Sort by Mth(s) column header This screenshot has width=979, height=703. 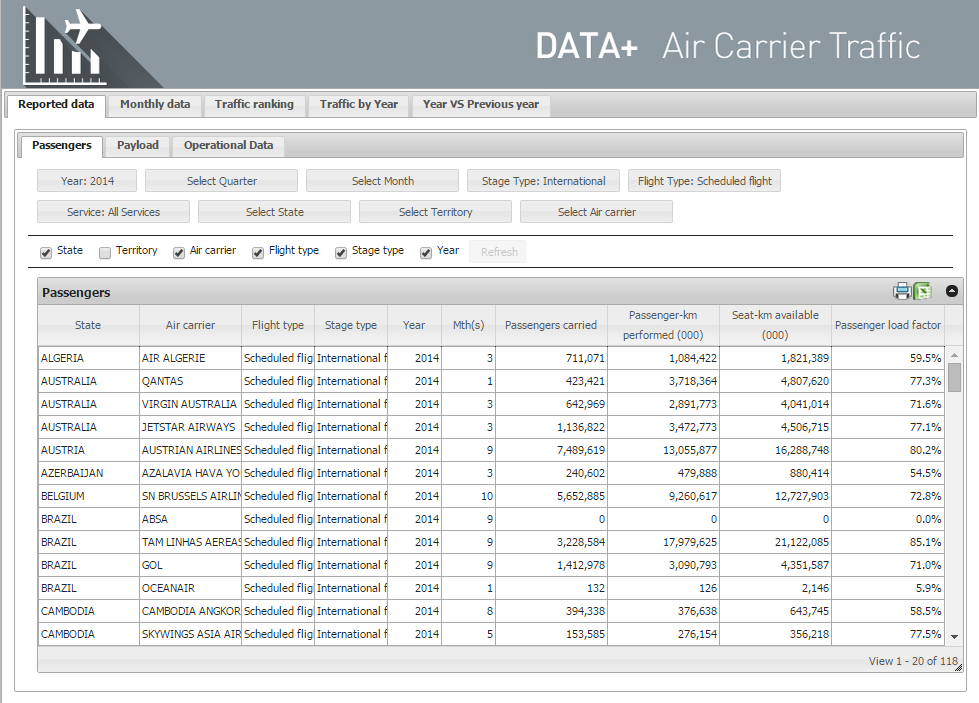pyautogui.click(x=468, y=325)
